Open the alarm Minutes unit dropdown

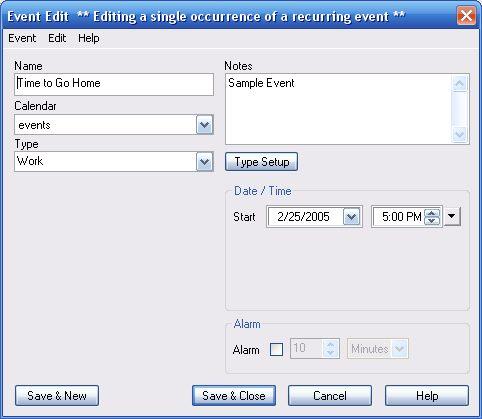pyautogui.click(x=399, y=349)
